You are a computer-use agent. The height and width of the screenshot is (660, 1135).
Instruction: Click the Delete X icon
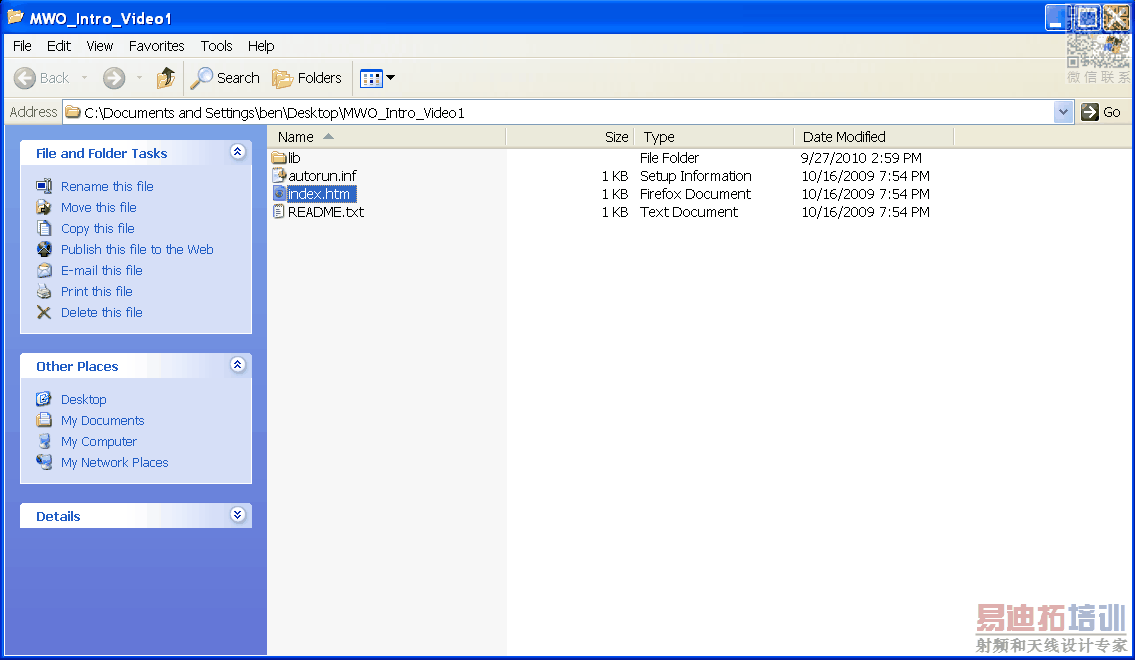click(44, 312)
